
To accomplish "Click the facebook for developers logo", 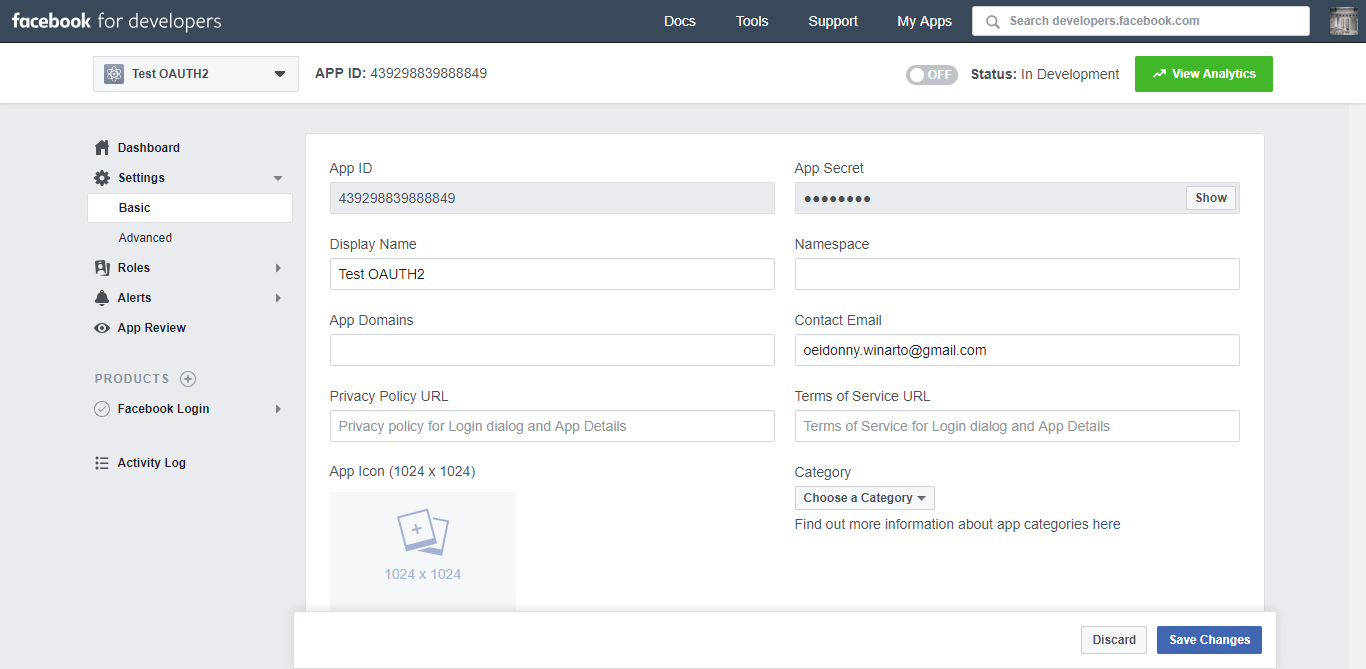I will coord(117,21).
